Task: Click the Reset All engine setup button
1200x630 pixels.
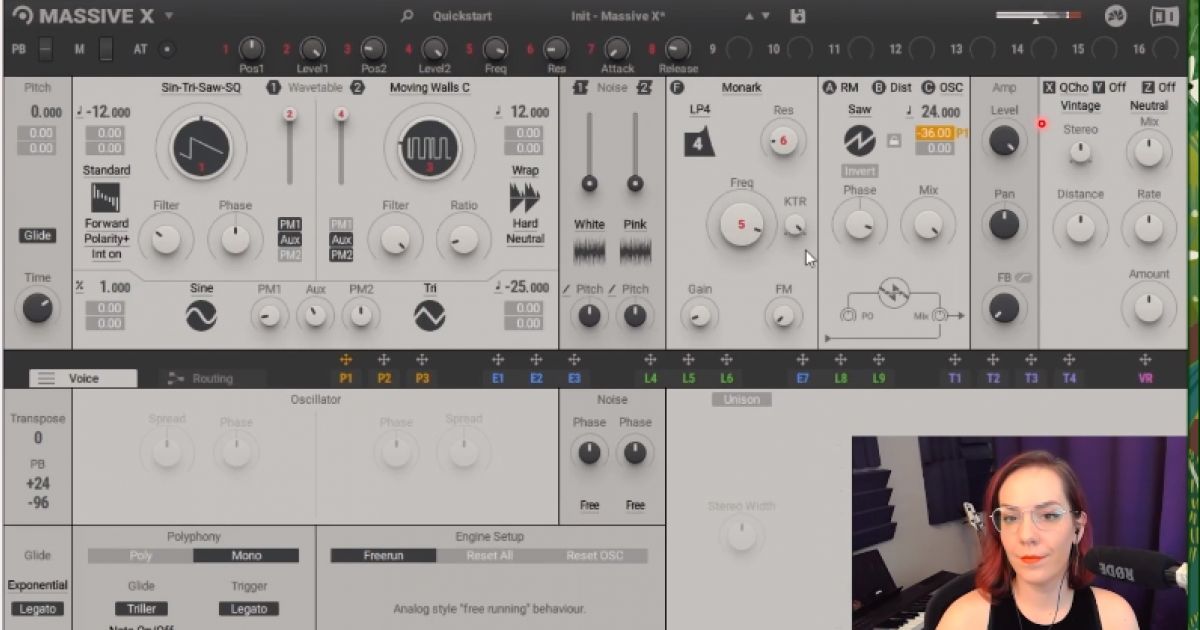Action: tap(489, 556)
